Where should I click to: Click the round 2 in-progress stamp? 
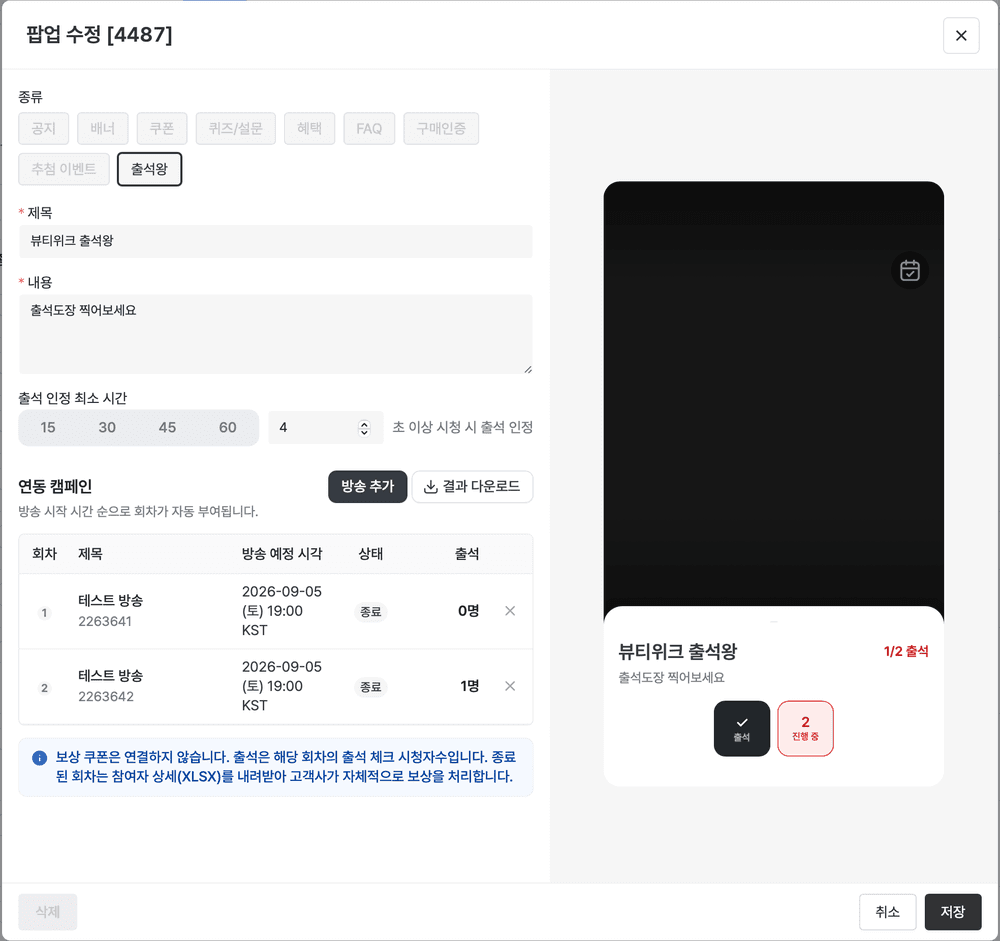coord(805,729)
